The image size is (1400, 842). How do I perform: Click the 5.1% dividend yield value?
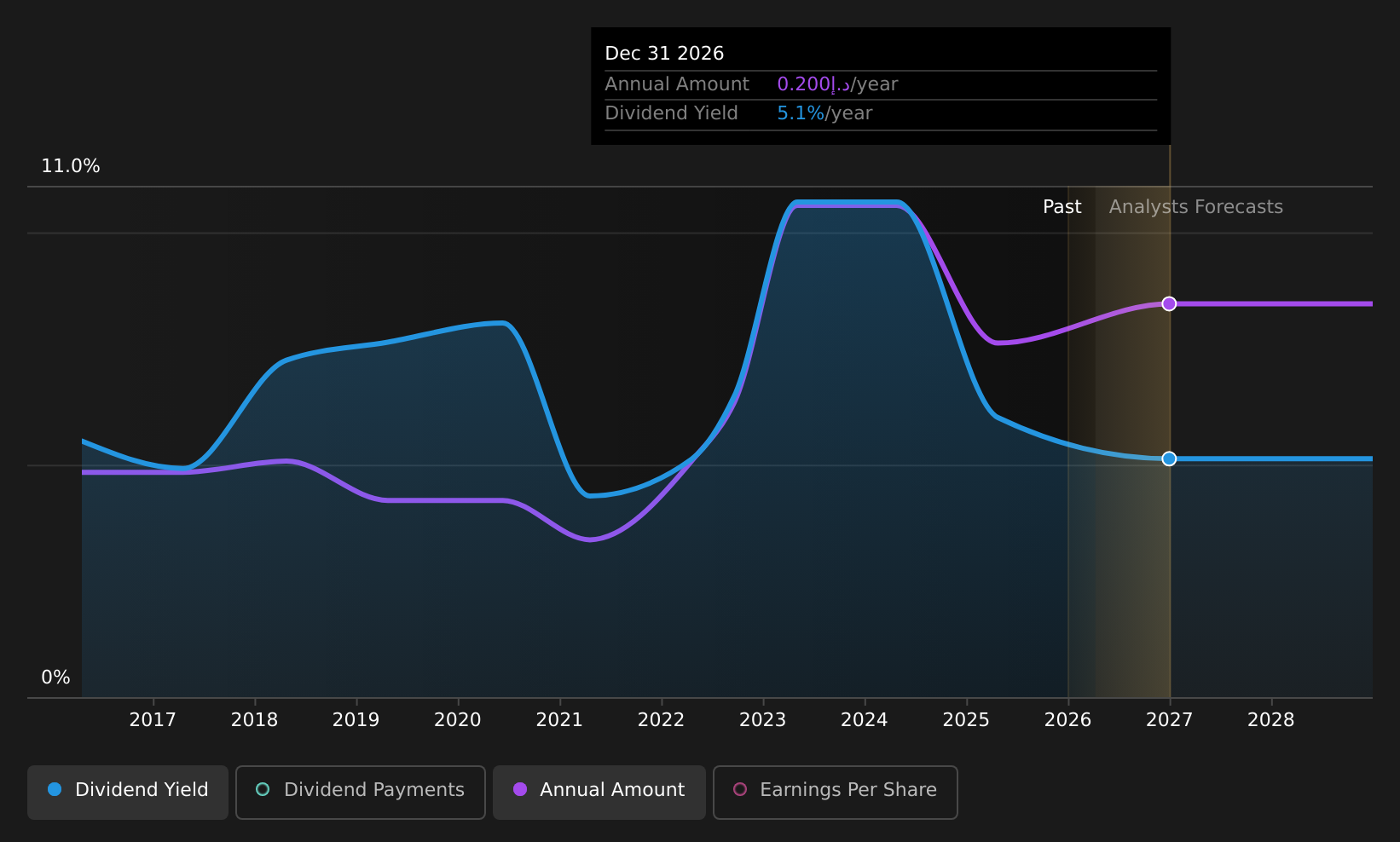[x=799, y=112]
